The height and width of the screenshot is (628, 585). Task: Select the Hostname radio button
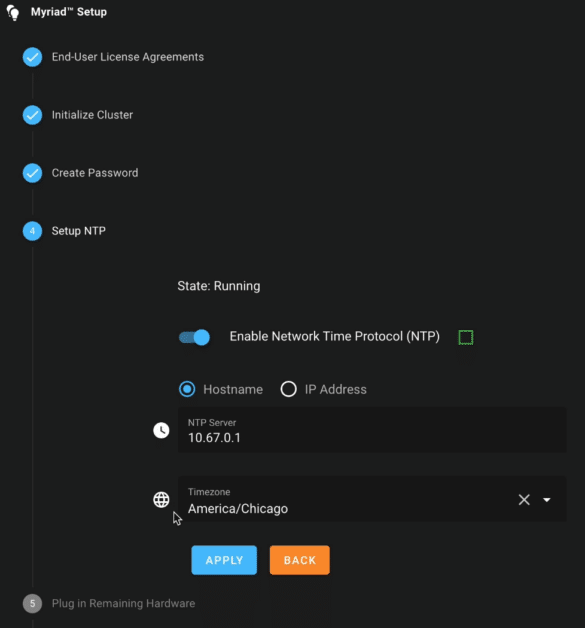click(187, 389)
